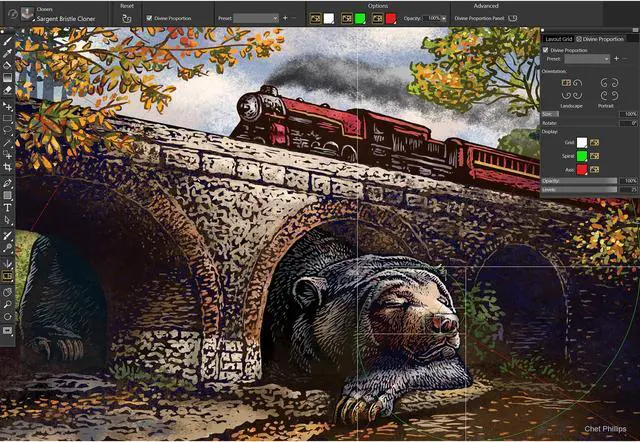Select the Dropper tool
Screen dimensions: 640x442
[8, 52]
